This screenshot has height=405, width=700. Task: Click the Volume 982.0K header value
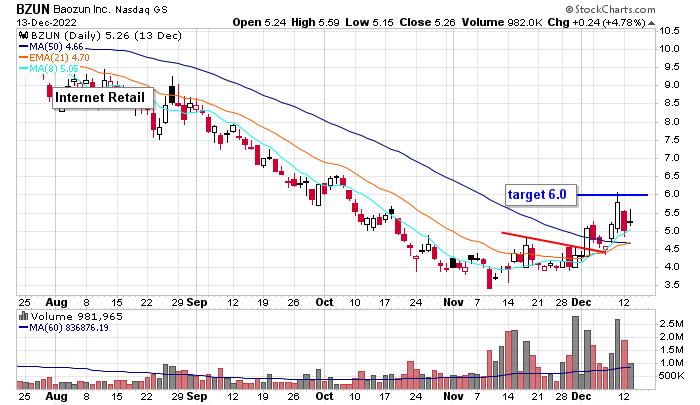(502, 22)
